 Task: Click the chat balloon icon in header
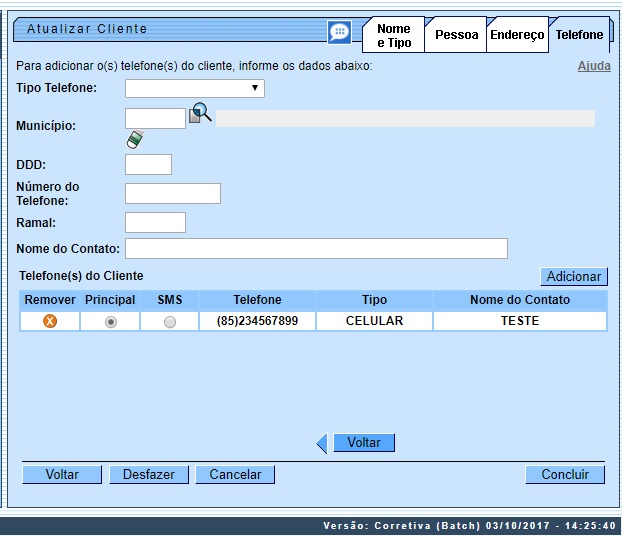[340, 32]
